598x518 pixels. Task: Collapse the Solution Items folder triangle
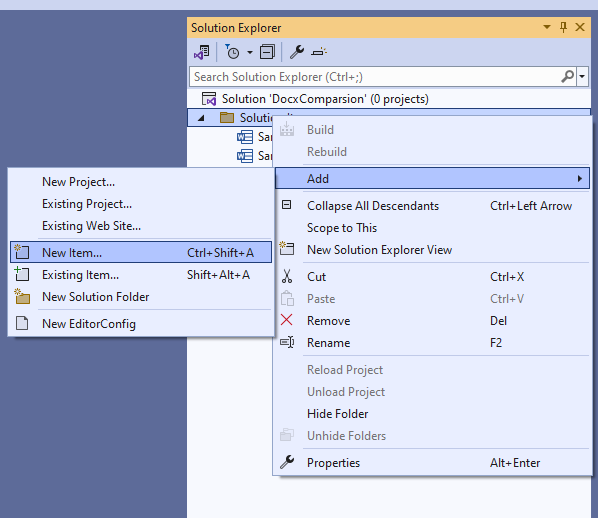pos(201,118)
